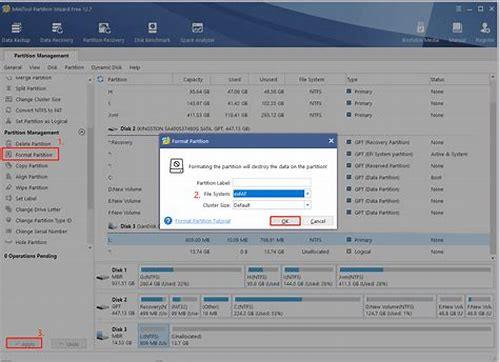Open the title bar menu icon
Image resolution: width=500 pixels, height=362 pixels.
459,9
